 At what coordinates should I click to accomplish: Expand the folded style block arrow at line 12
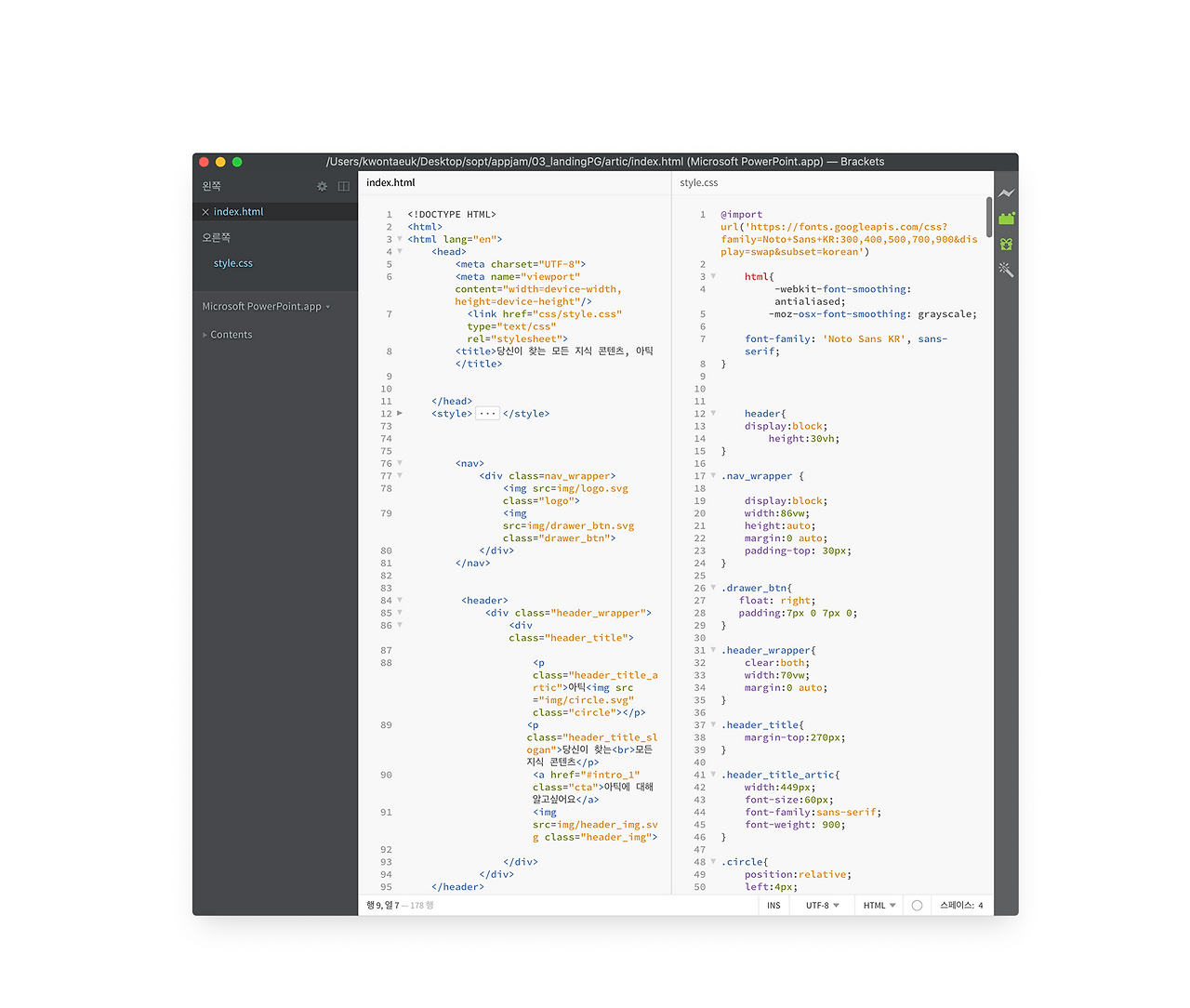point(400,413)
